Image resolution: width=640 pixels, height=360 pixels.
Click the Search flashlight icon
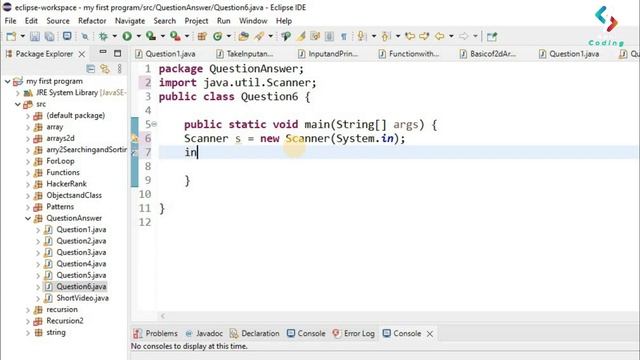pyautogui.click(x=259, y=36)
